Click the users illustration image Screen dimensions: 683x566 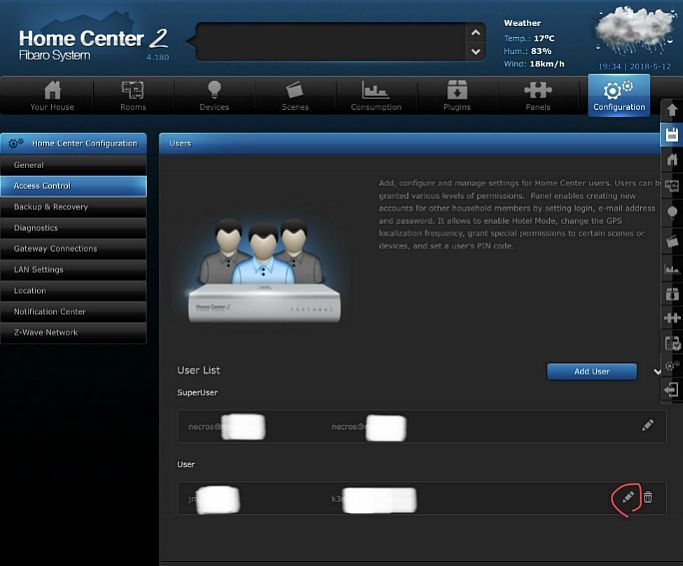pos(264,271)
